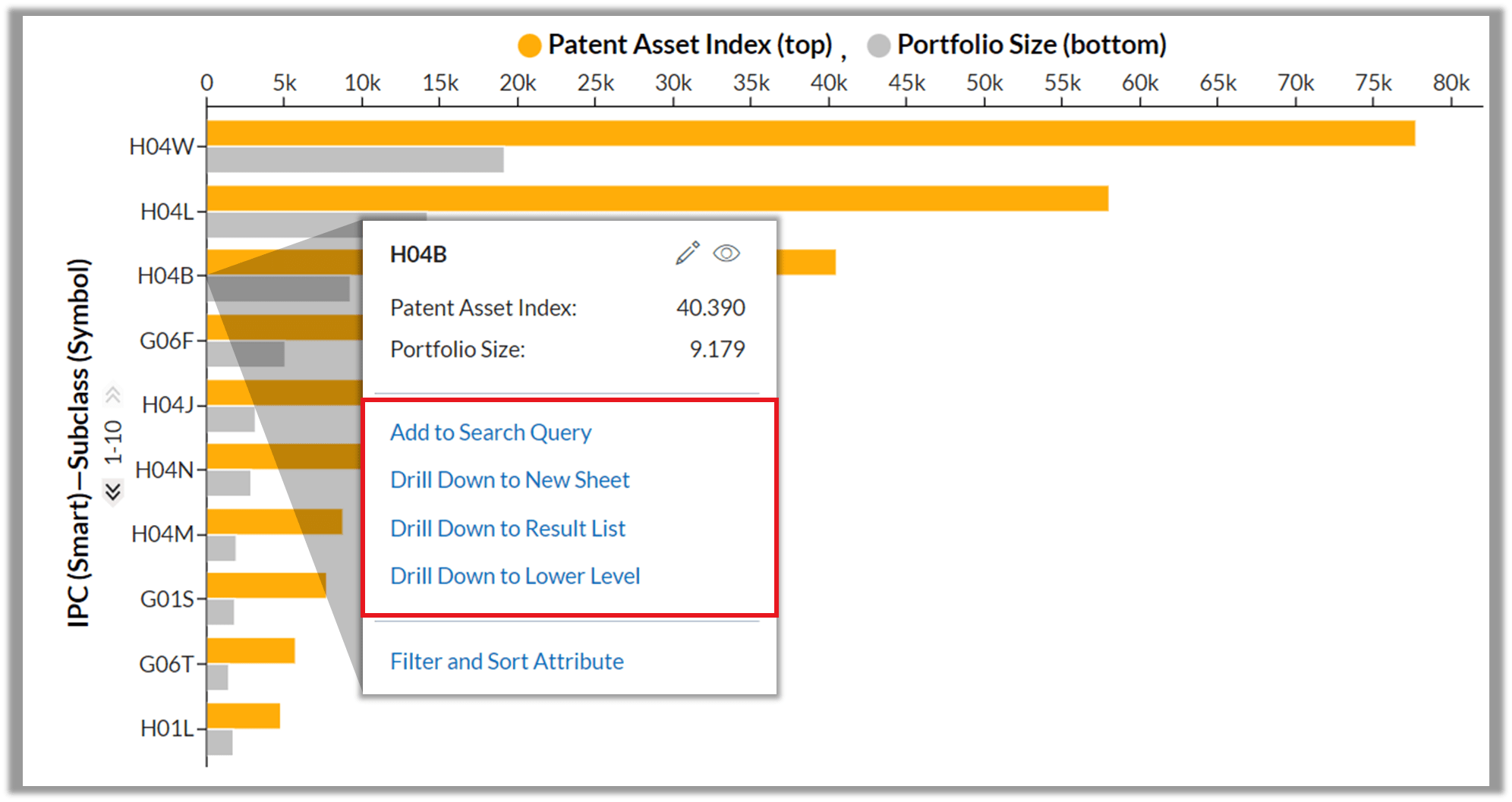Click the H01L axis label
1512x802 pixels.
(x=169, y=728)
